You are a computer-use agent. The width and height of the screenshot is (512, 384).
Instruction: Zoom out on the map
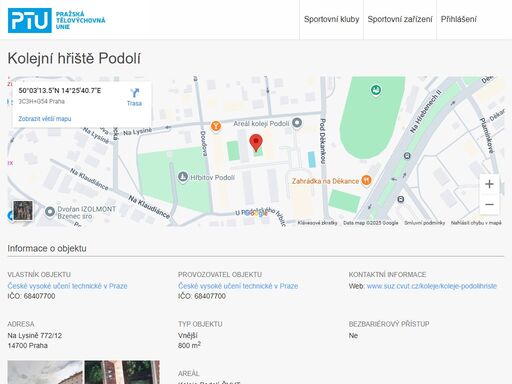[x=489, y=204]
